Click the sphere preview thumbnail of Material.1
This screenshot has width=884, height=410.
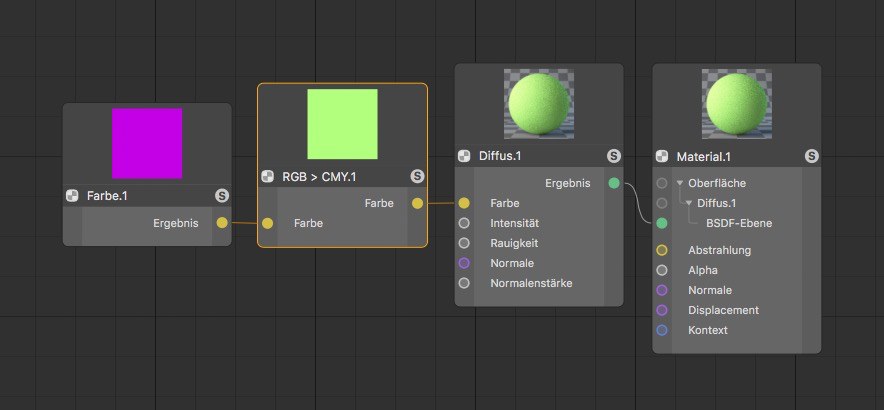coord(737,104)
